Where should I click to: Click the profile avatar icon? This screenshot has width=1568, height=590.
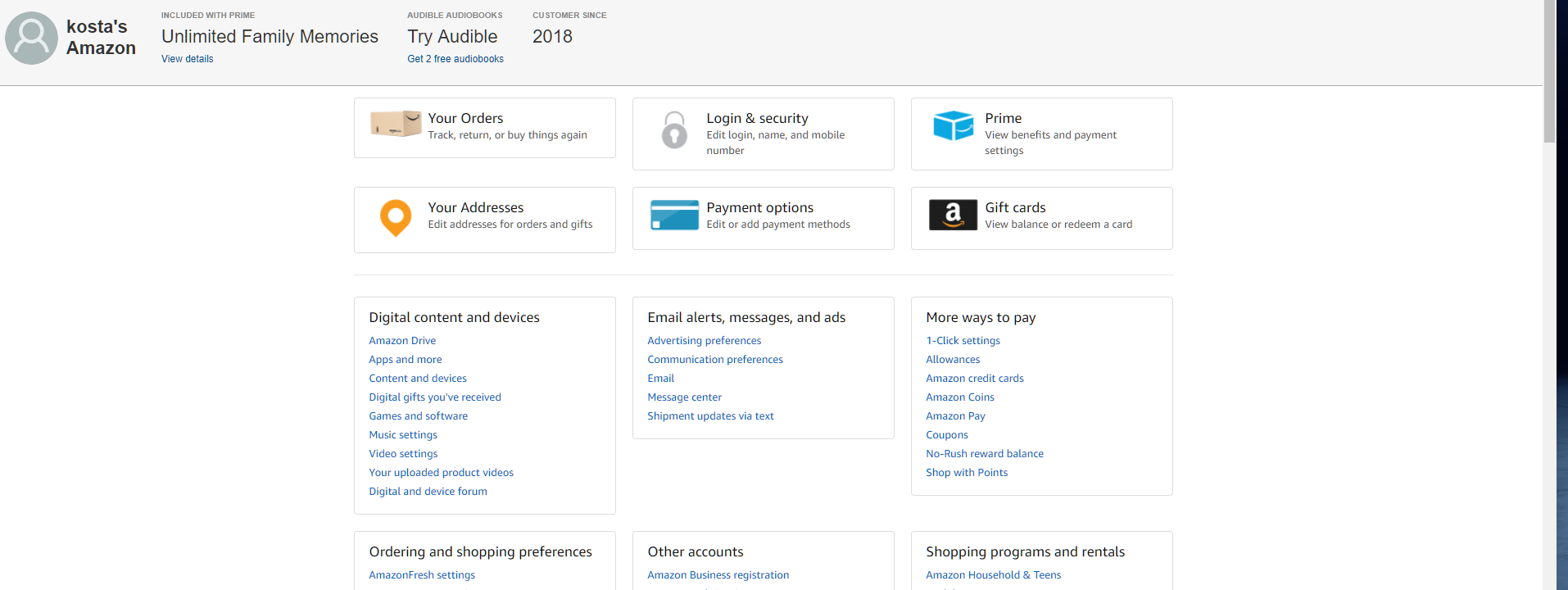[32, 38]
